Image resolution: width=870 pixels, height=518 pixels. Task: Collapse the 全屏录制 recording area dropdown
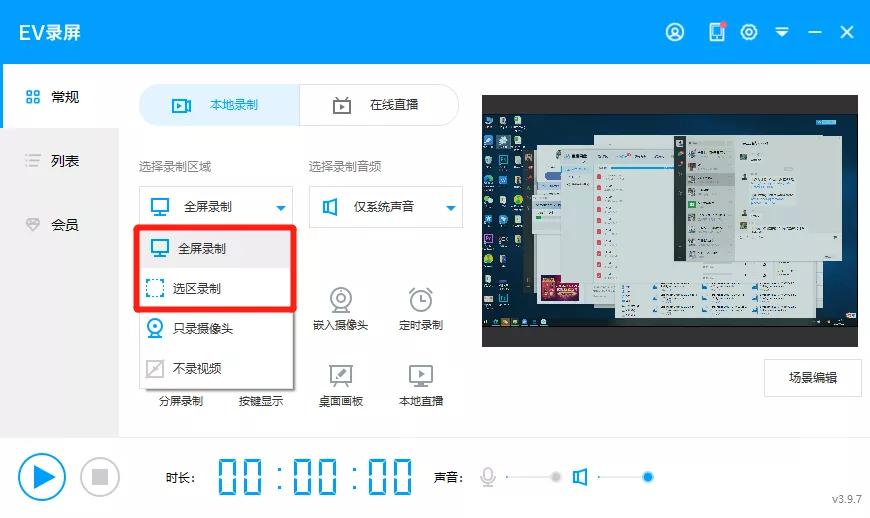216,207
